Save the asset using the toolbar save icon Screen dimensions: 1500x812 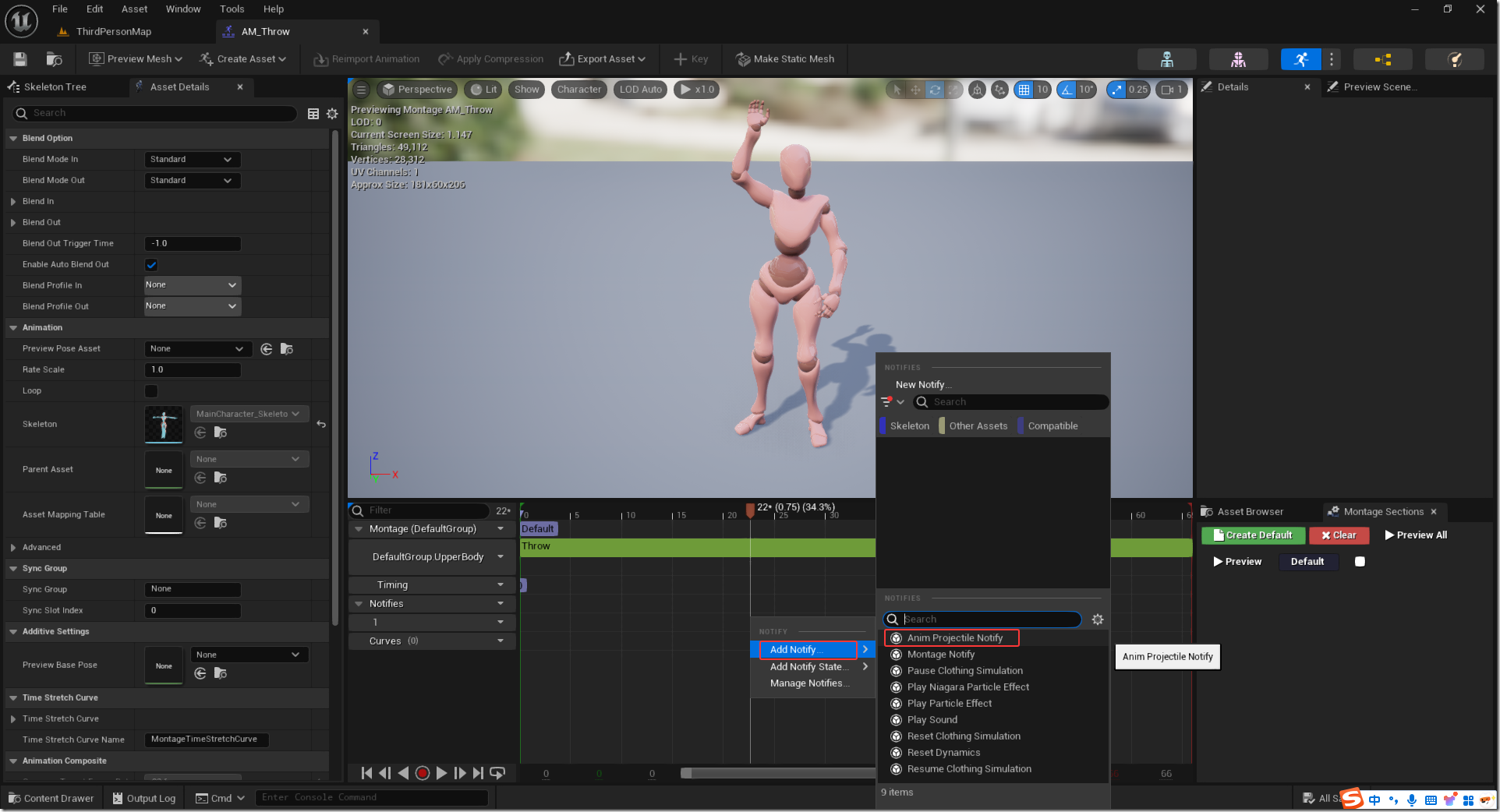coord(20,59)
